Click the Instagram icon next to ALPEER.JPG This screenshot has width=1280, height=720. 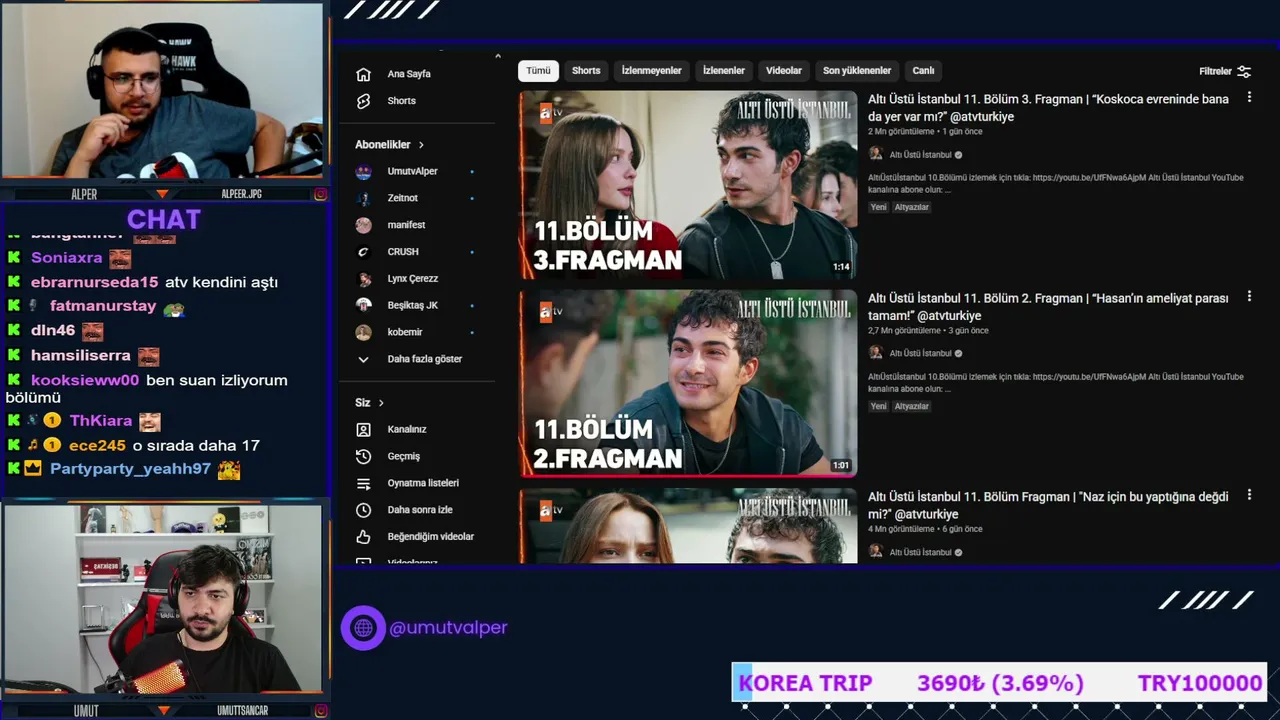320,194
